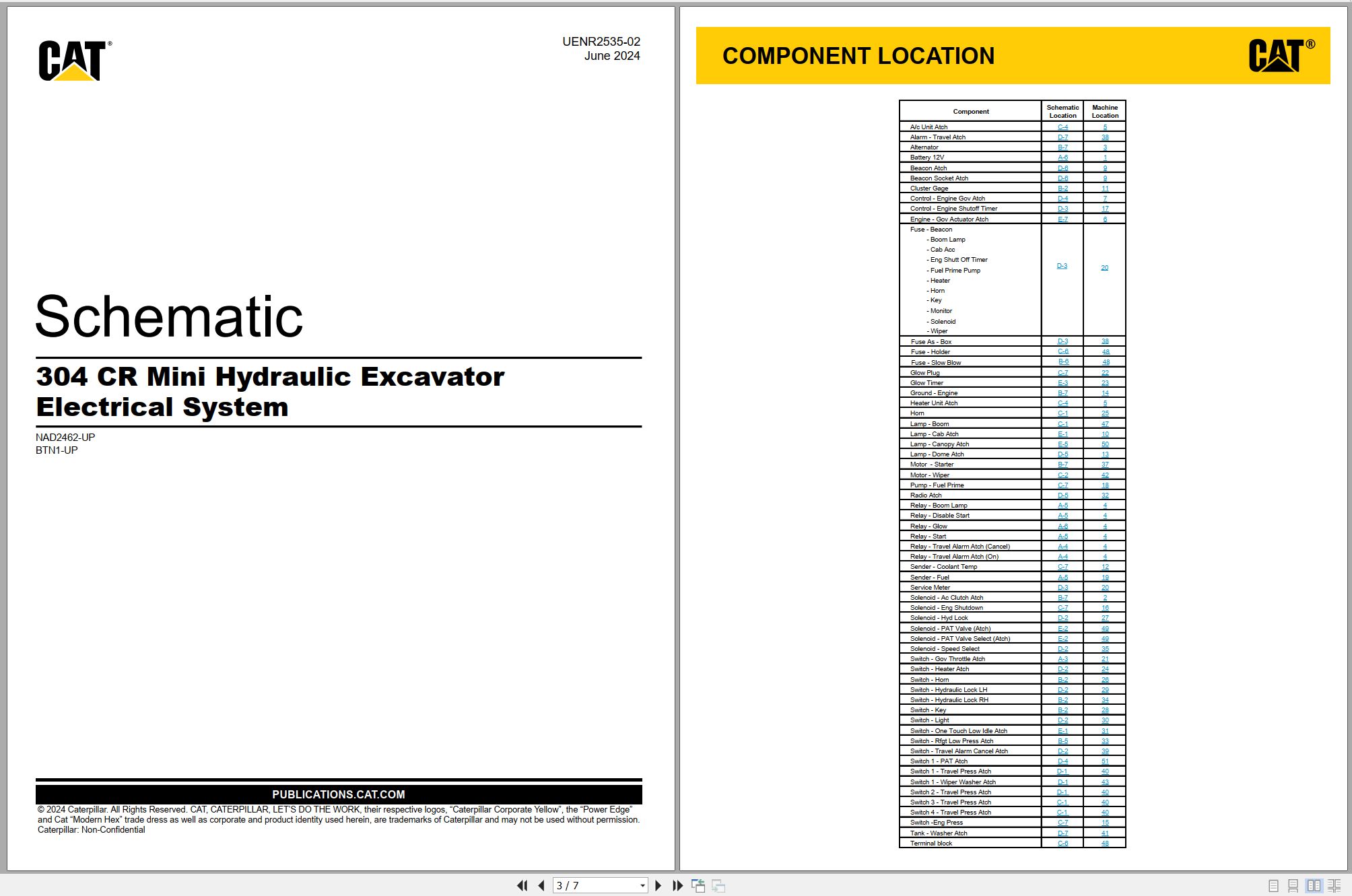This screenshot has width=1352, height=896.
Task: Switch to single page view
Action: point(1273,886)
